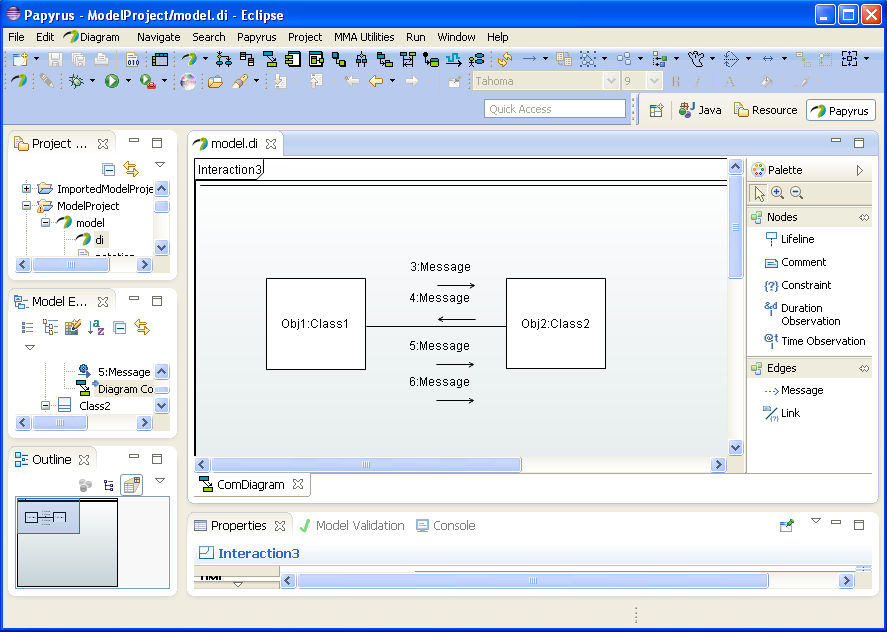Click the Pin Properties view icon

(787, 526)
